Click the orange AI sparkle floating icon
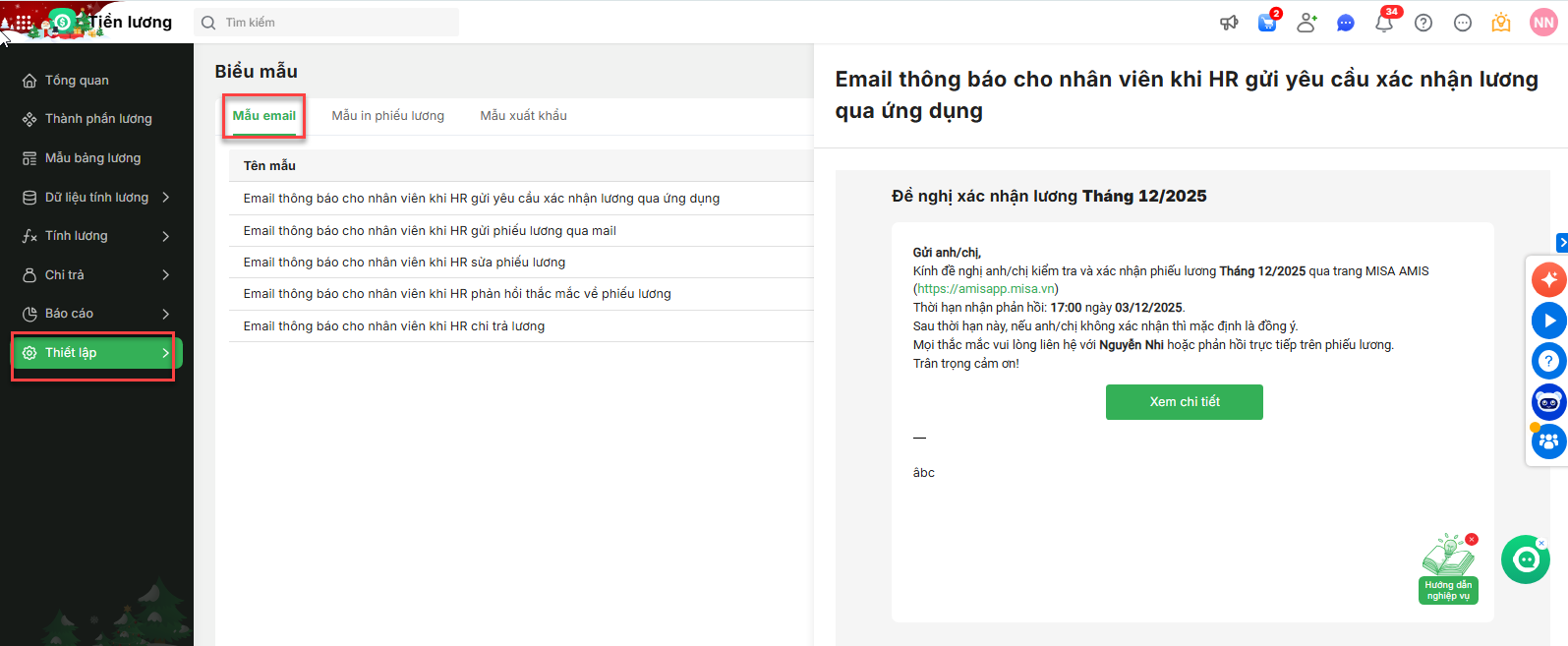Image resolution: width=1568 pixels, height=646 pixels. click(1548, 279)
